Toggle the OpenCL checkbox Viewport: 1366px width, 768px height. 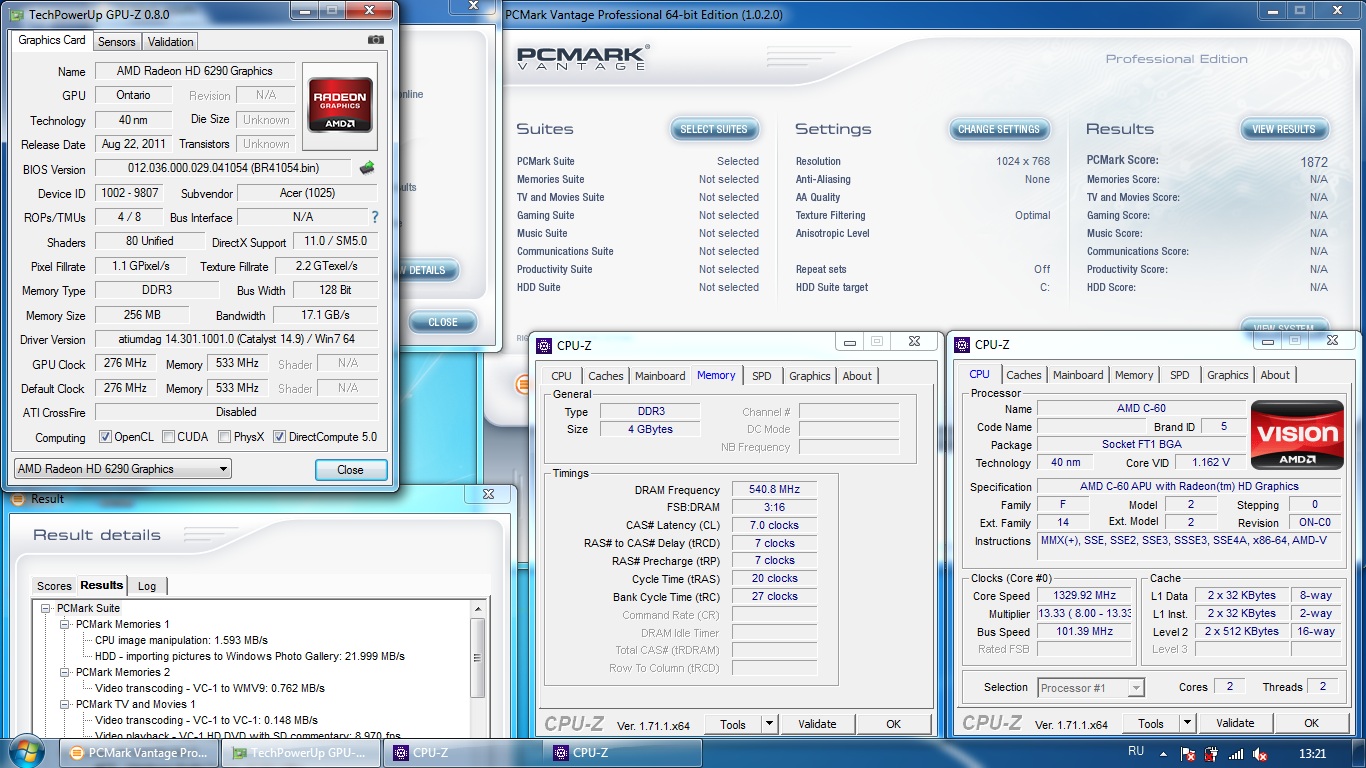tap(105, 437)
